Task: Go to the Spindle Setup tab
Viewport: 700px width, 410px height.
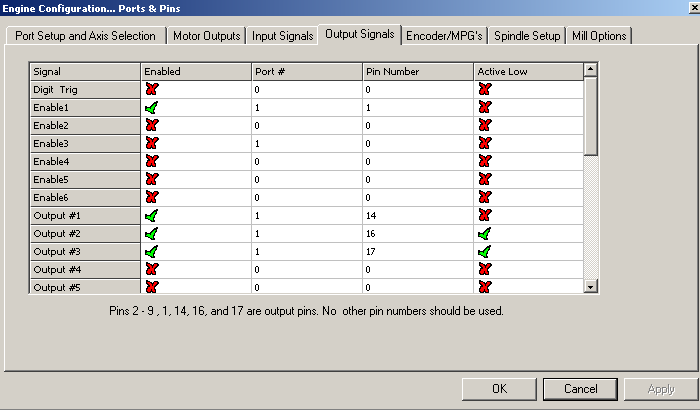Action: pyautogui.click(x=526, y=36)
